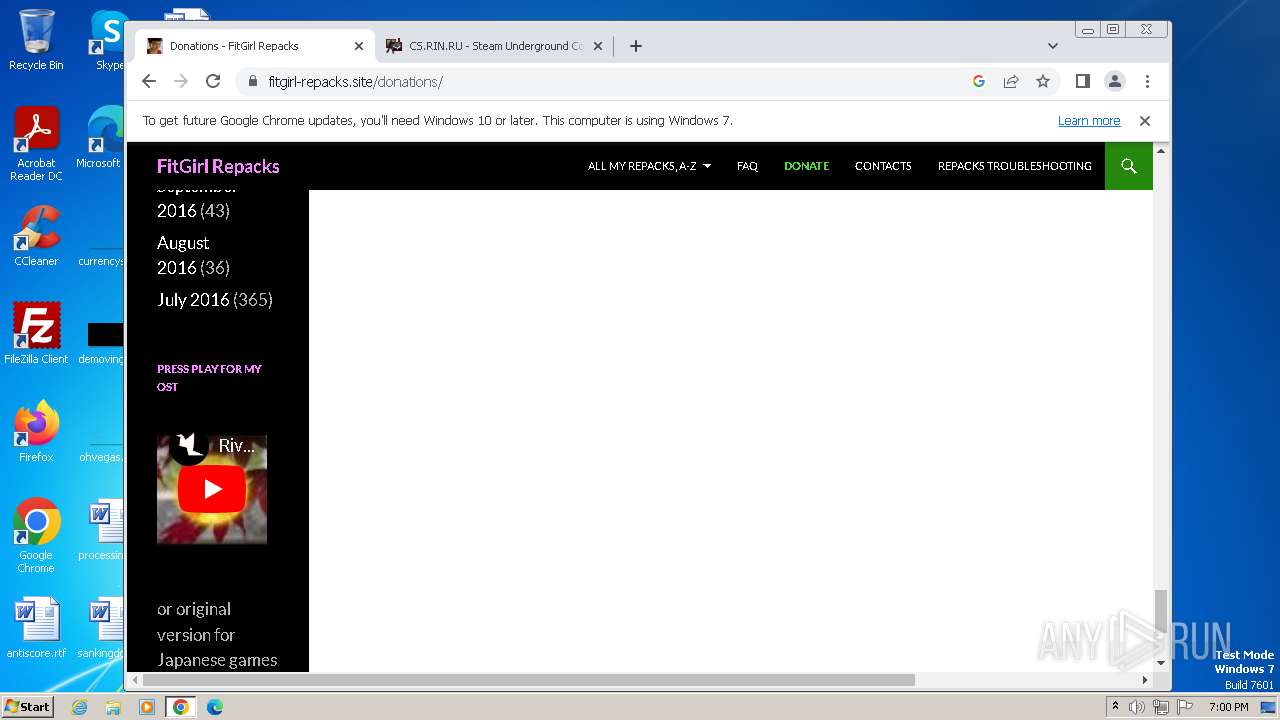Show hidden tray icons arrow
1280x720 pixels.
coord(1116,707)
